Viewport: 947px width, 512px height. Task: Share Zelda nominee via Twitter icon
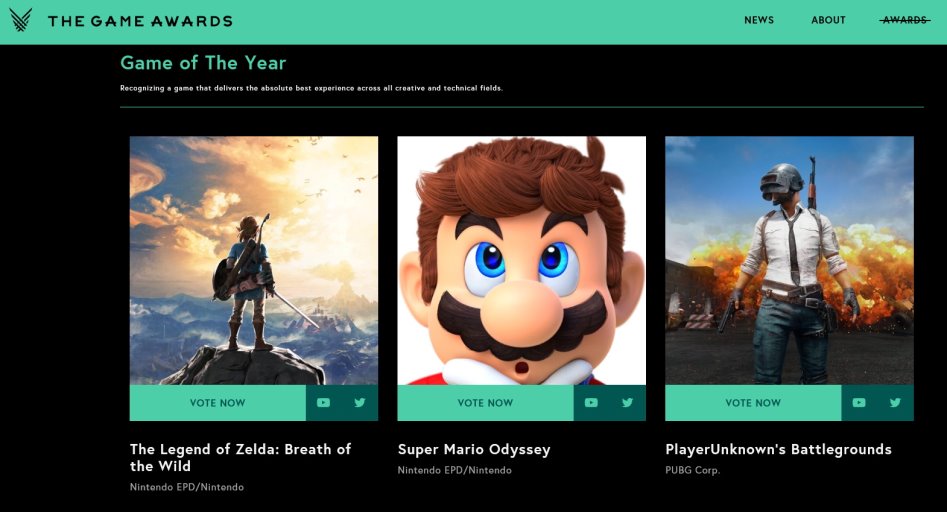pyautogui.click(x=360, y=403)
